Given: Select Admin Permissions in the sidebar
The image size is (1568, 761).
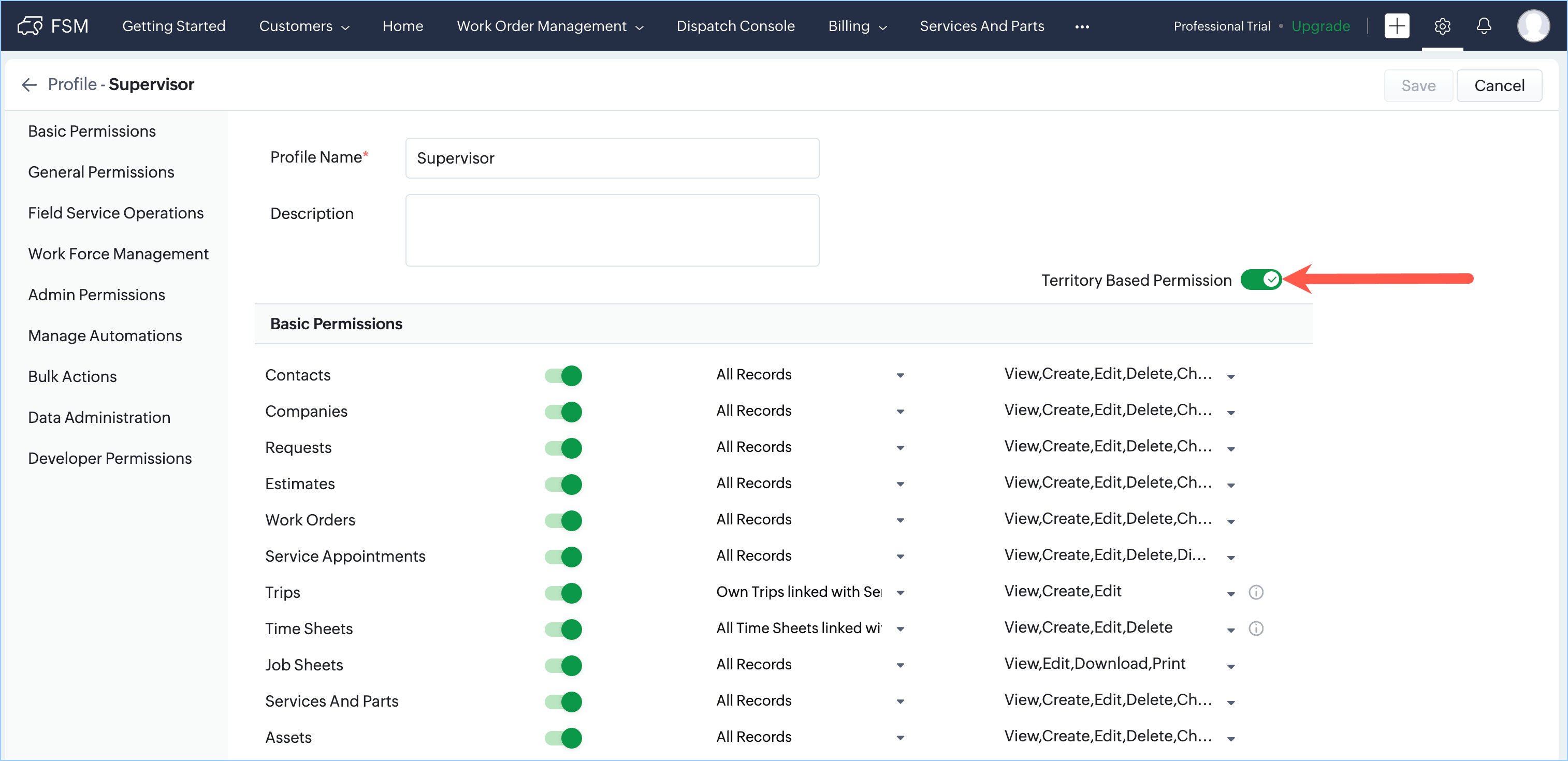Looking at the screenshot, I should click(96, 295).
